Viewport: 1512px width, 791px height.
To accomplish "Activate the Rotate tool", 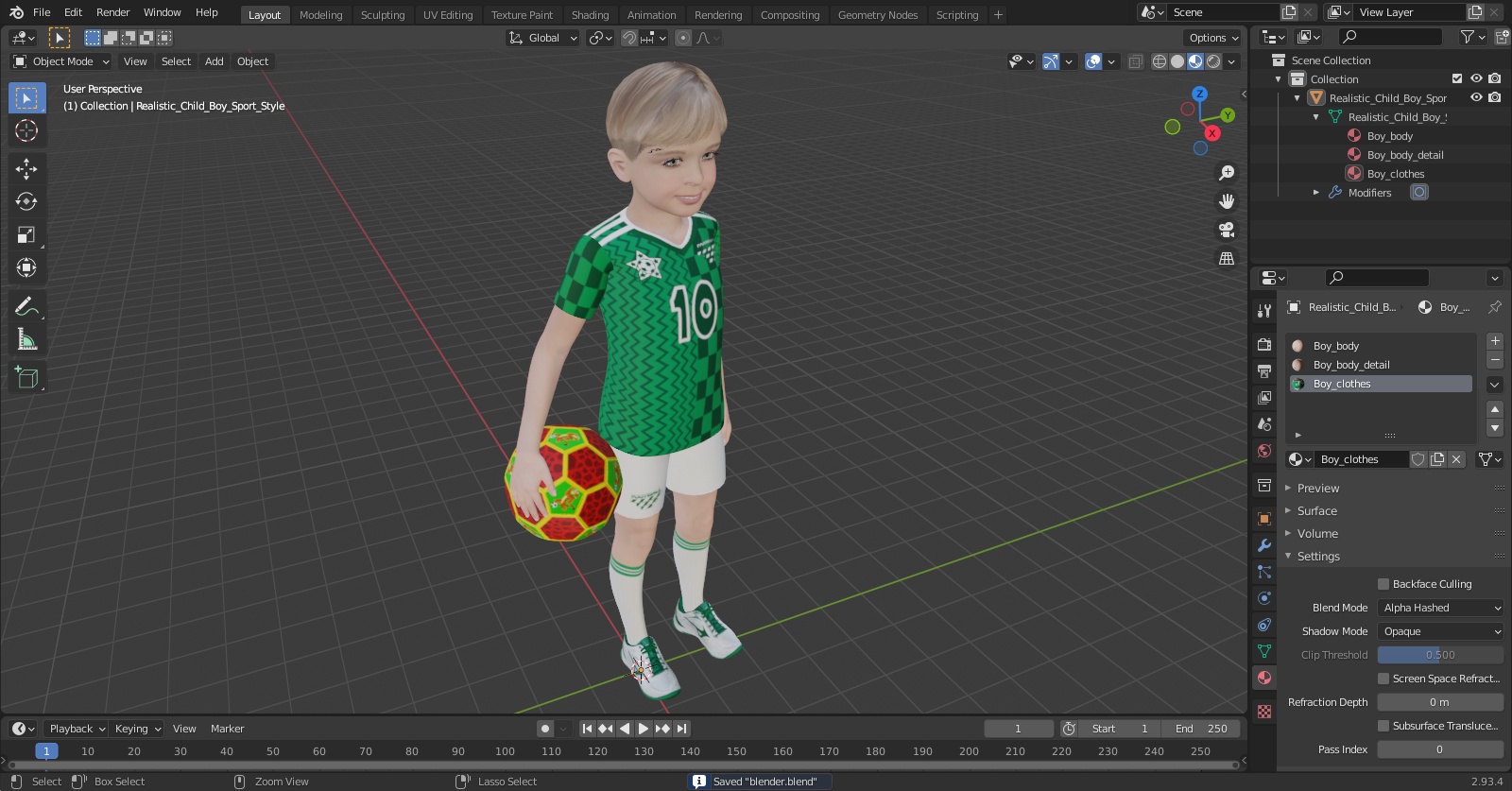I will click(26, 201).
